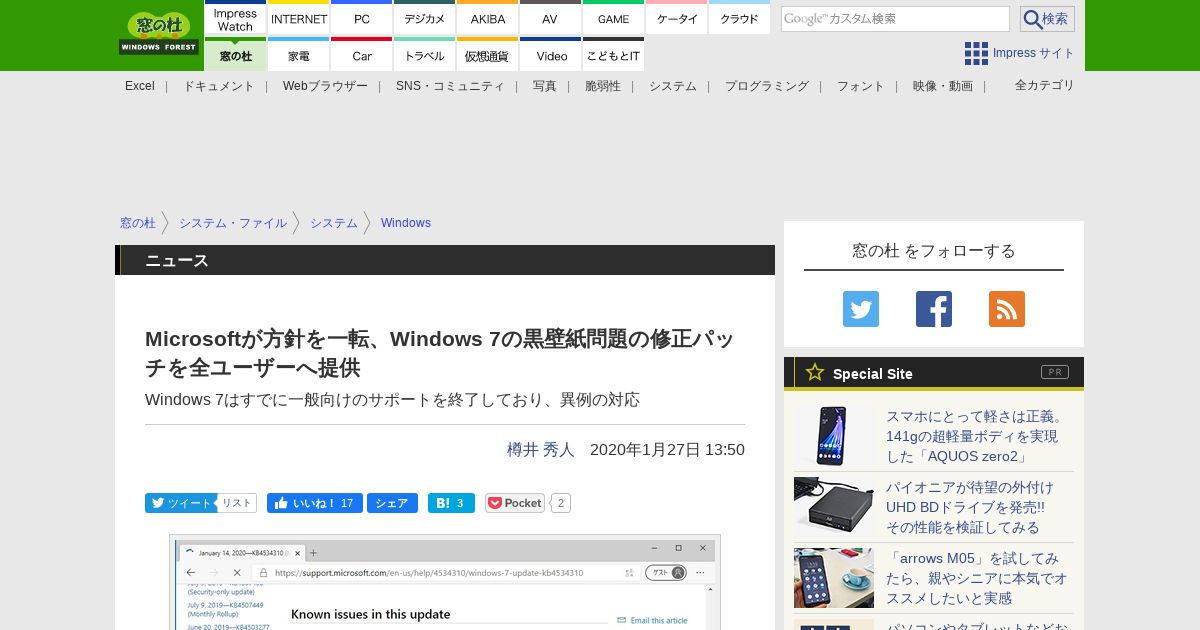The height and width of the screenshot is (630, 1200).
Task: Open the Video tab
Action: click(551, 55)
